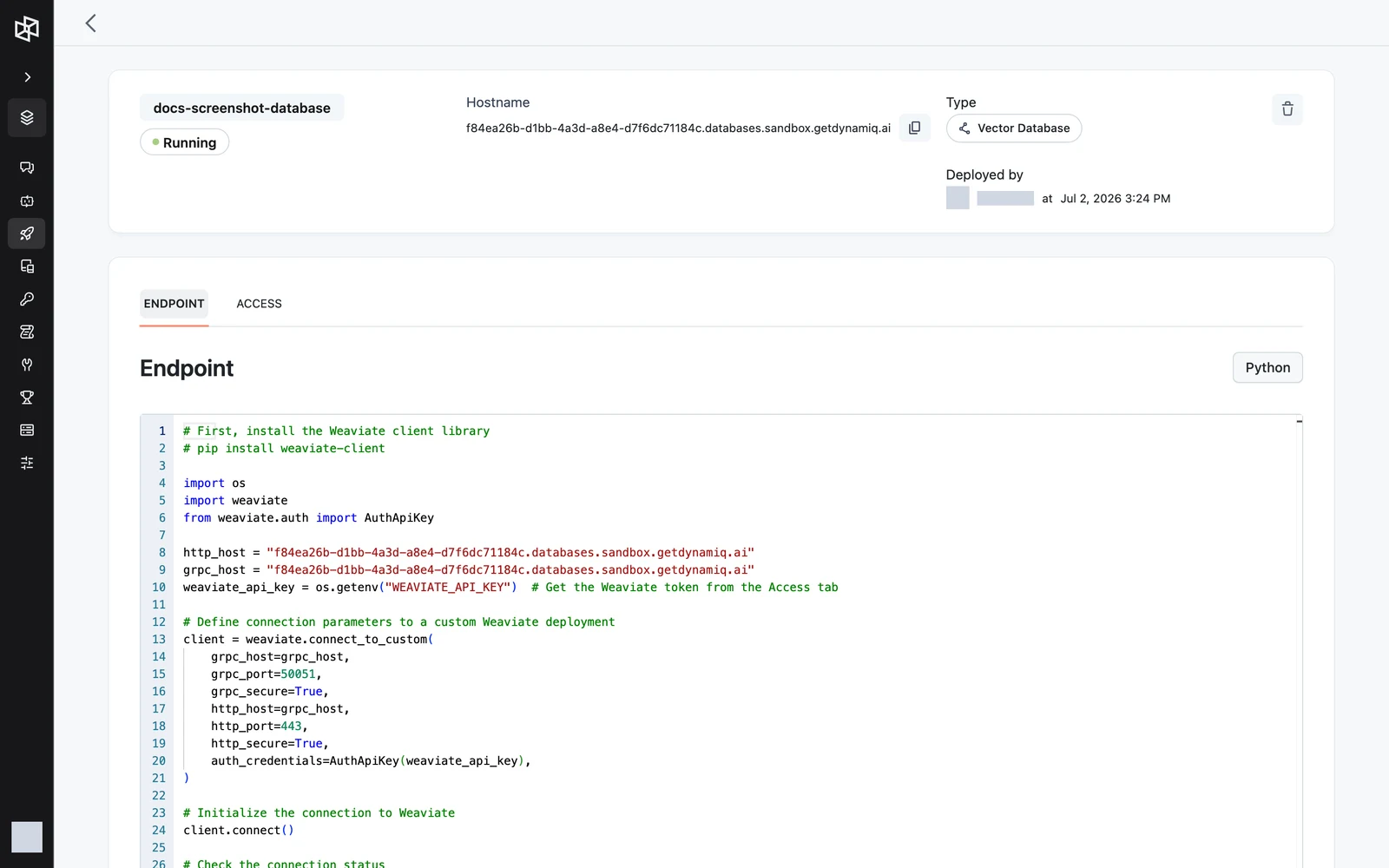Open the chat bubbles sidebar icon

click(27, 168)
